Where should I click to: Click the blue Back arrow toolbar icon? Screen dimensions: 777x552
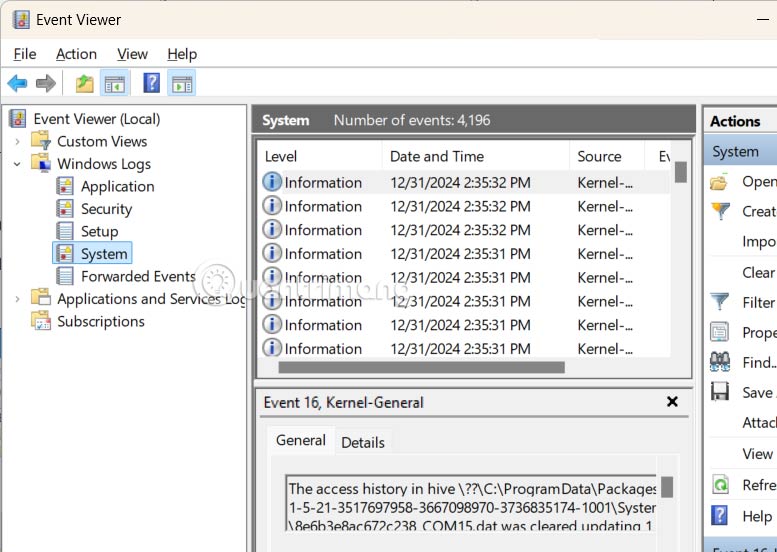click(x=17, y=83)
